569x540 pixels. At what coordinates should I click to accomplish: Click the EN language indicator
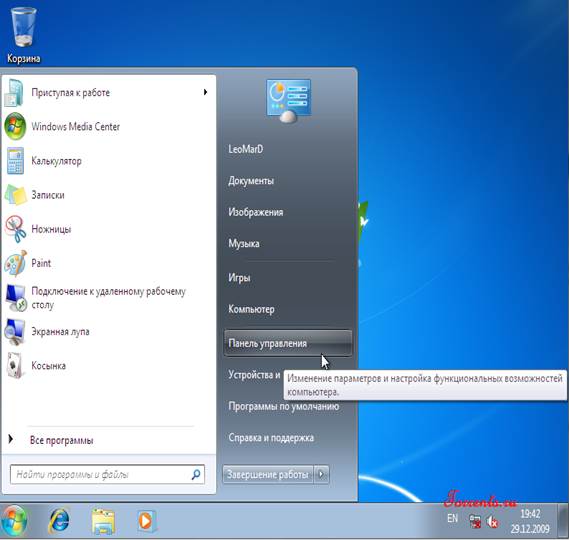pos(452,518)
